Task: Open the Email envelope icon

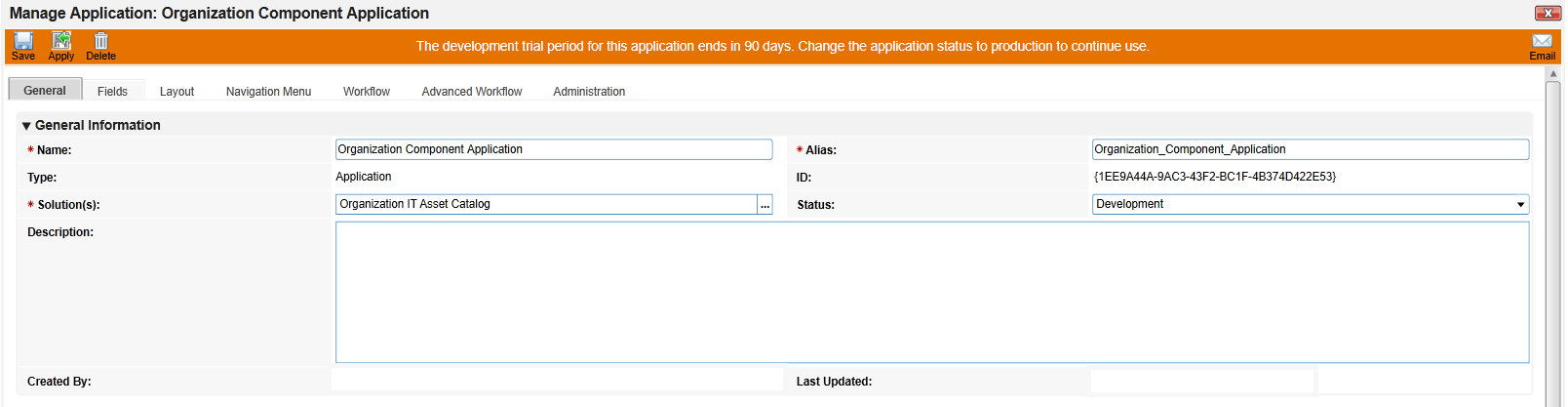Action: click(x=1542, y=41)
